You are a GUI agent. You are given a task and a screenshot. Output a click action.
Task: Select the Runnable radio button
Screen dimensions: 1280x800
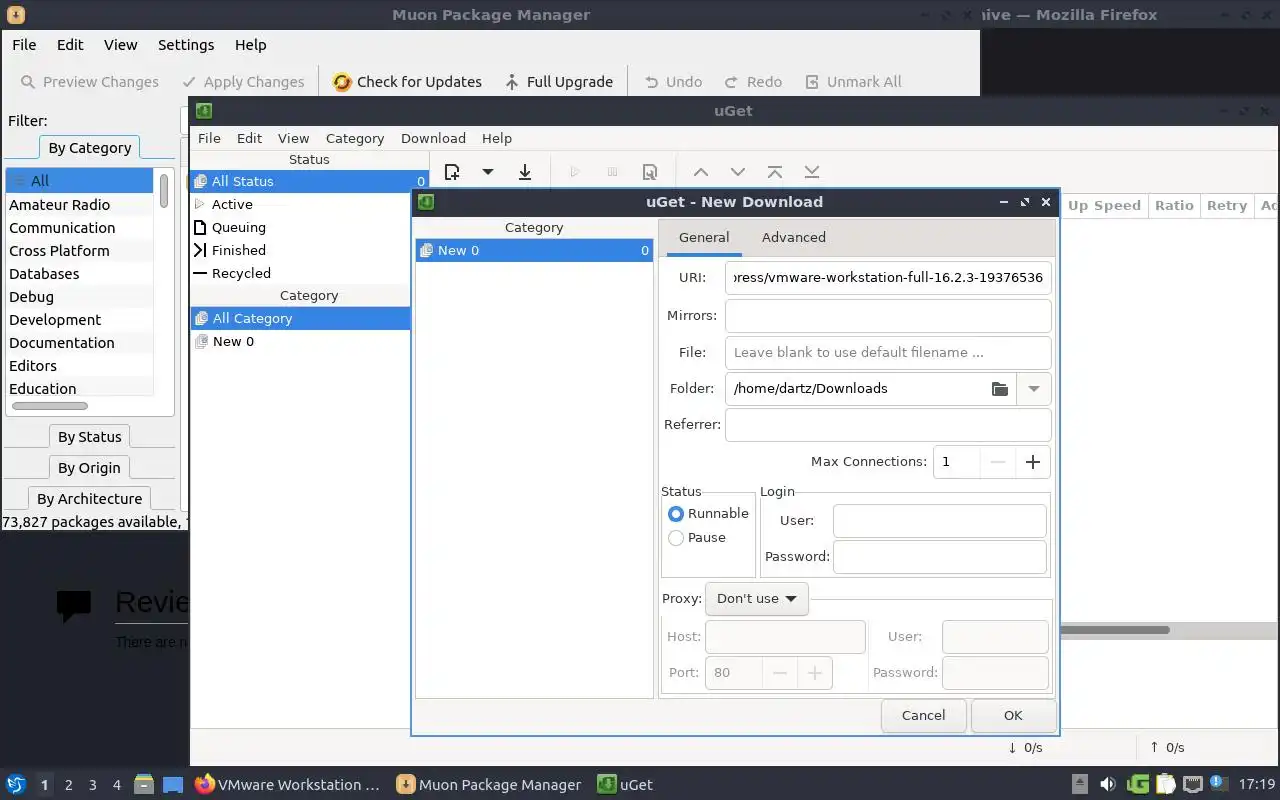pyautogui.click(x=676, y=513)
